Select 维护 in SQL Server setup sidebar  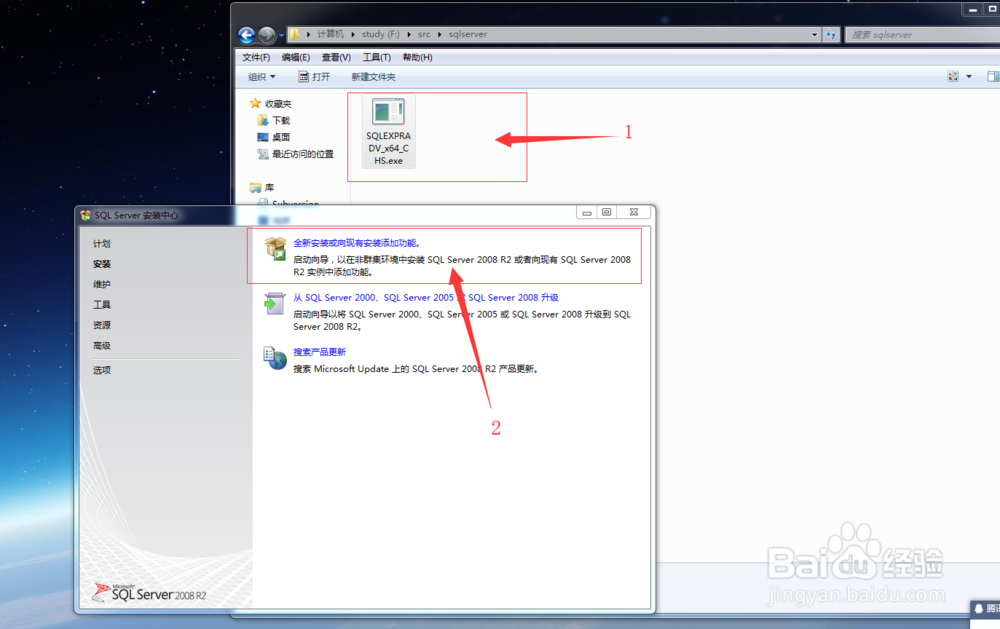(101, 285)
